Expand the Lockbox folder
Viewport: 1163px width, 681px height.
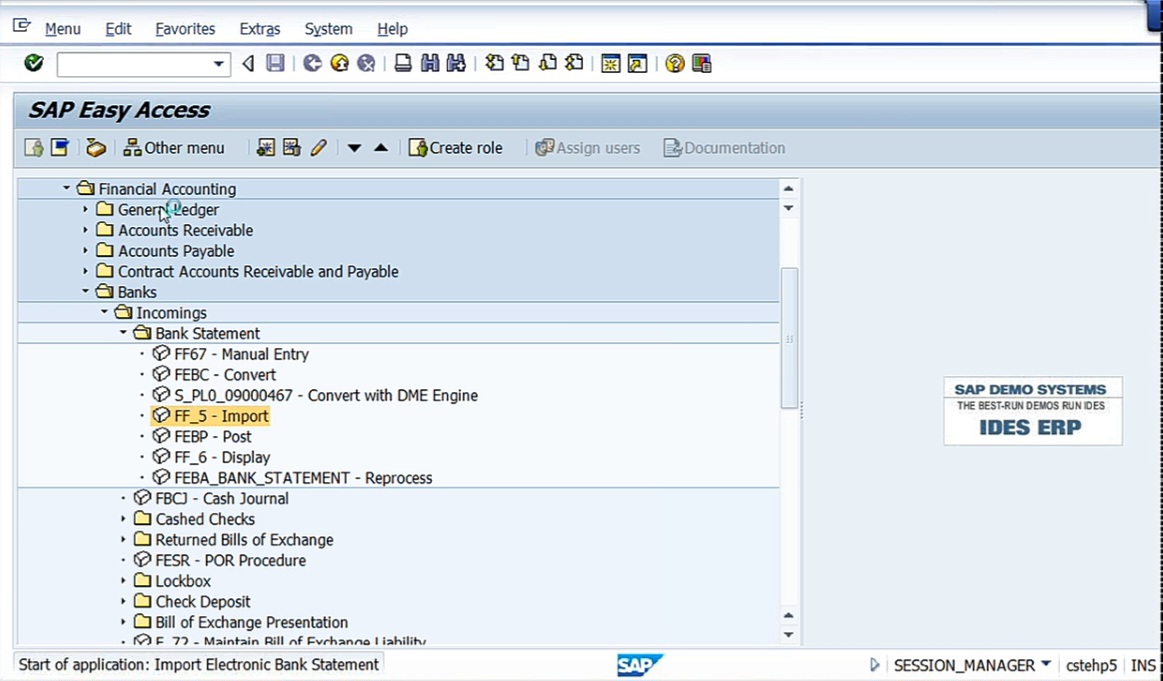coord(123,581)
